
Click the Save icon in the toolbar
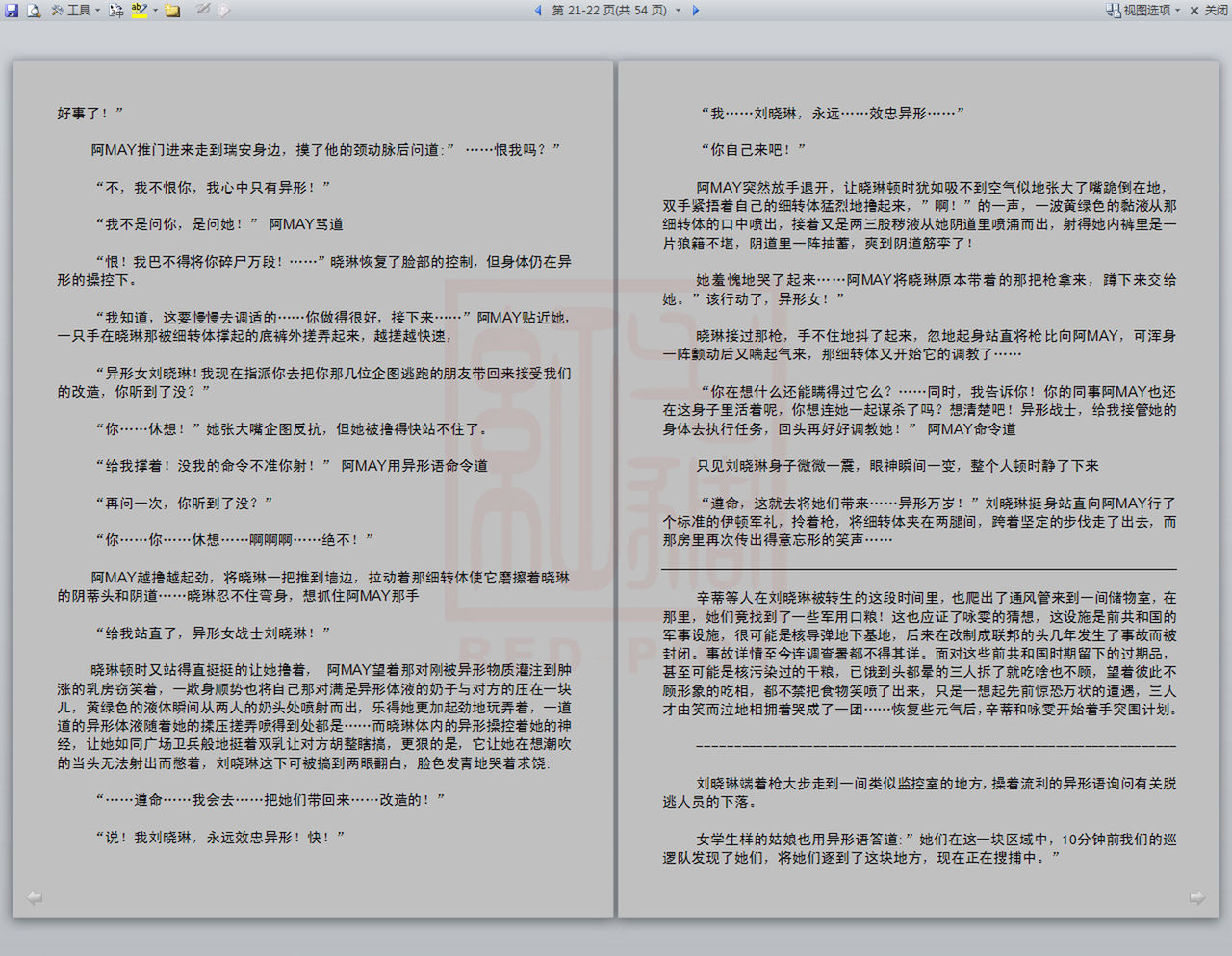tap(12, 11)
